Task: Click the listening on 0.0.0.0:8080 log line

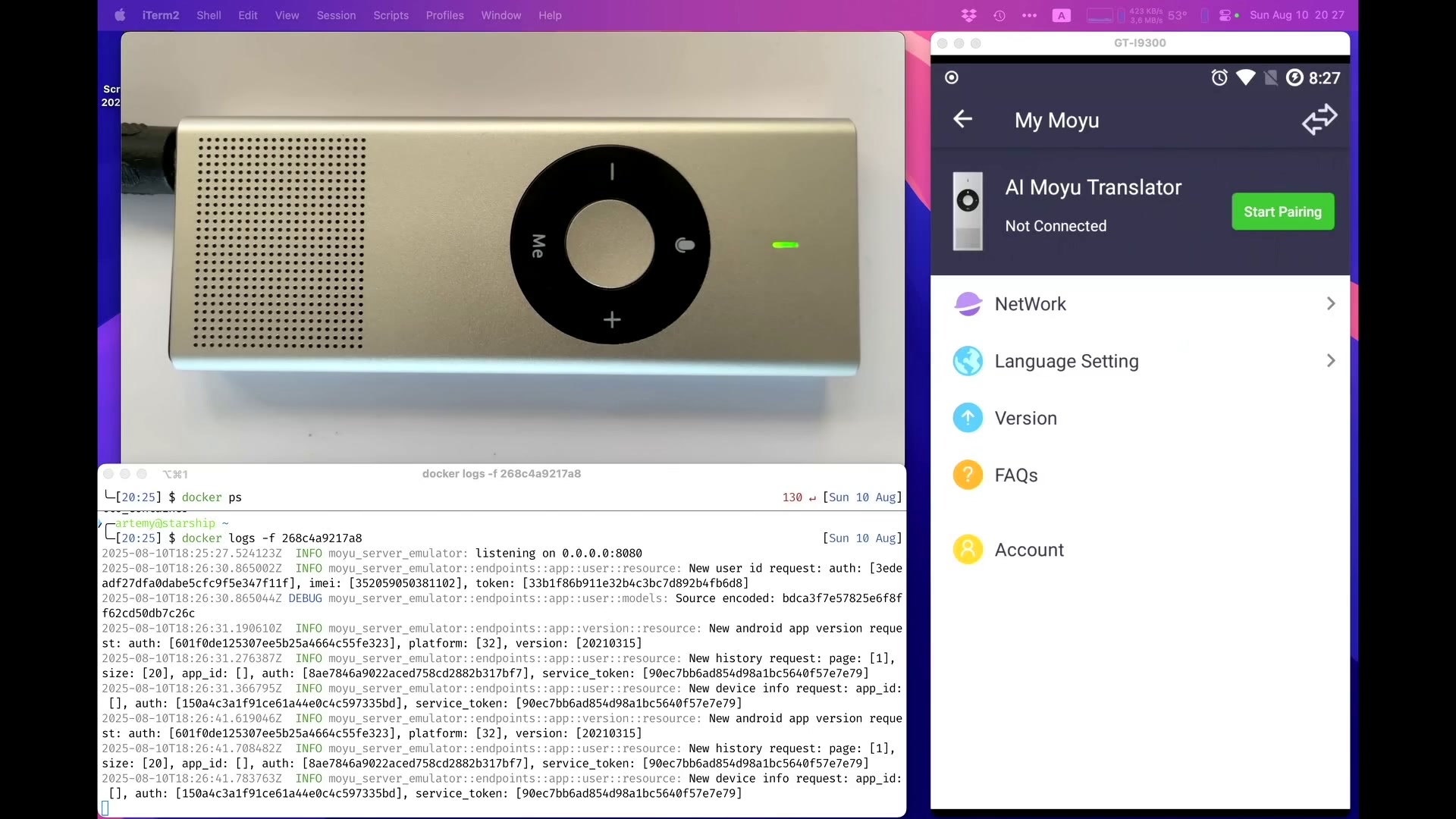Action: point(372,554)
